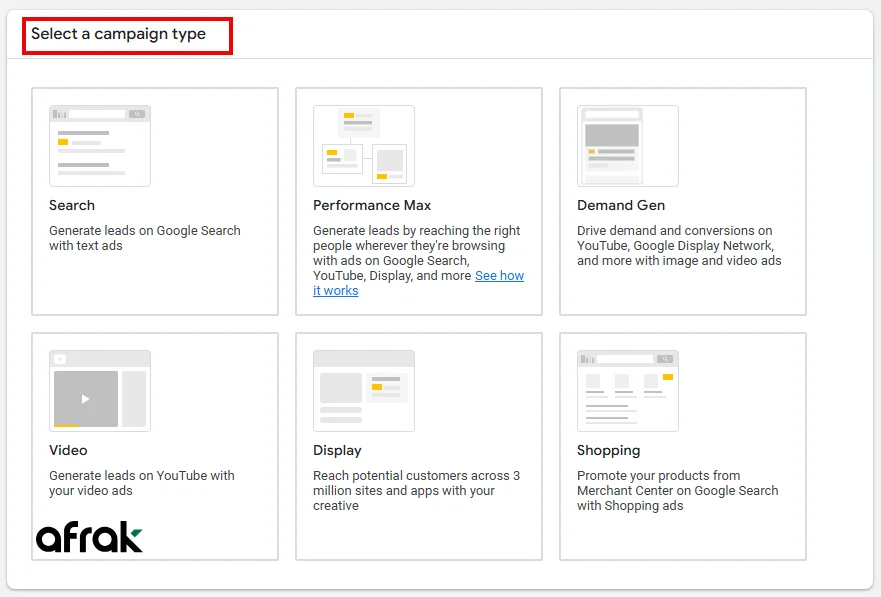Click the Shopping Merchant Center description

(677, 490)
